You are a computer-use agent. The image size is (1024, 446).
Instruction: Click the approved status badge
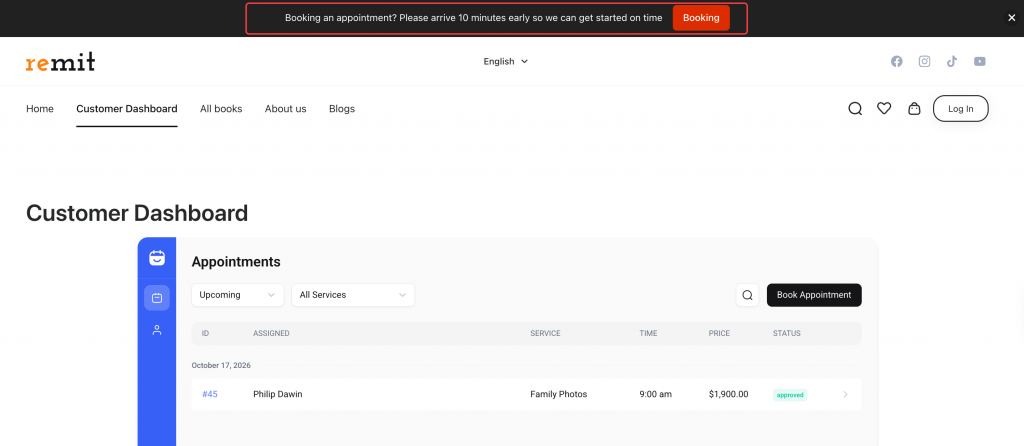[790, 395]
